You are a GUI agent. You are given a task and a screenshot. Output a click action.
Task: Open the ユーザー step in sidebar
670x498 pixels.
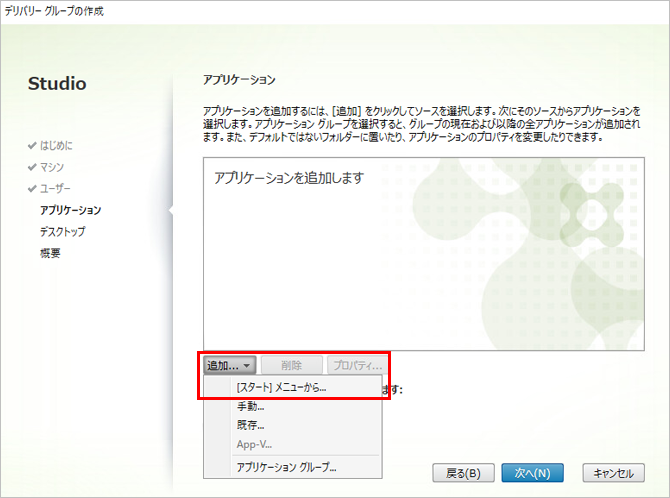[x=56, y=189]
